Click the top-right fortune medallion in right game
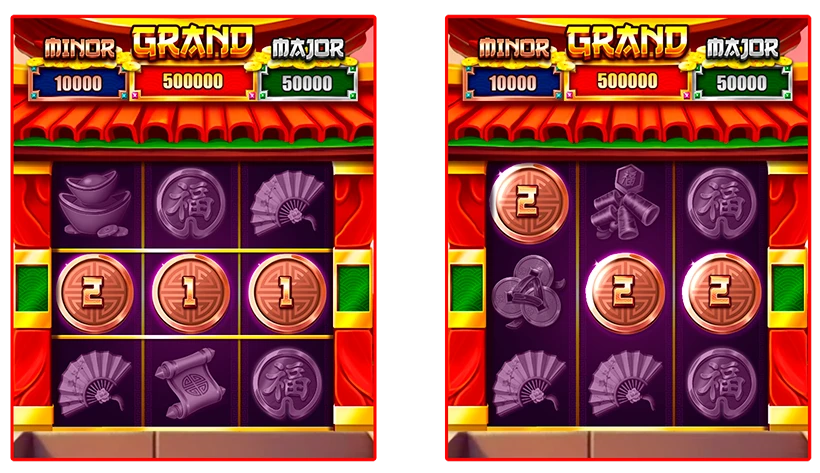Image resolution: width=820 pixels, height=473 pixels. [x=722, y=204]
